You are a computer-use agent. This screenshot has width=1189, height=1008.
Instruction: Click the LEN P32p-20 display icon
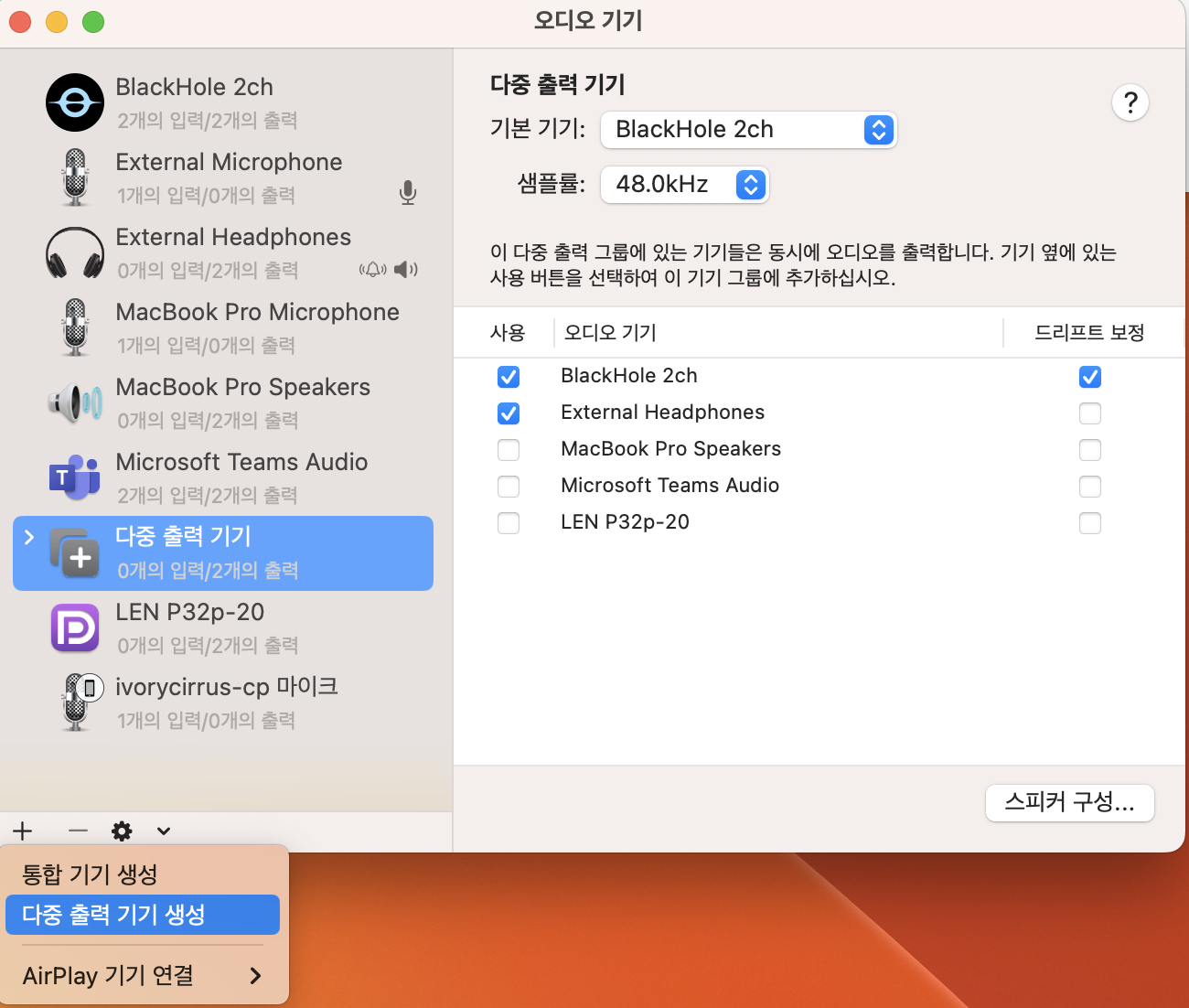[75, 627]
